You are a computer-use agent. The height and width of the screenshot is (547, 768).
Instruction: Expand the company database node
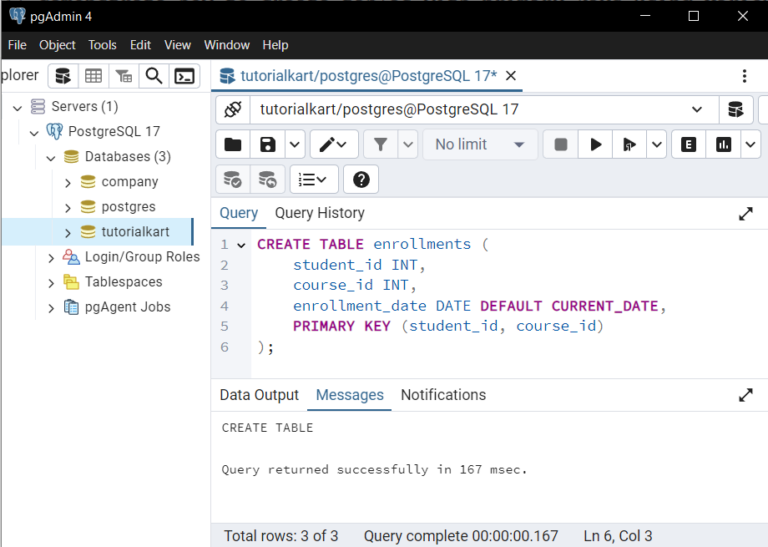[68, 183]
